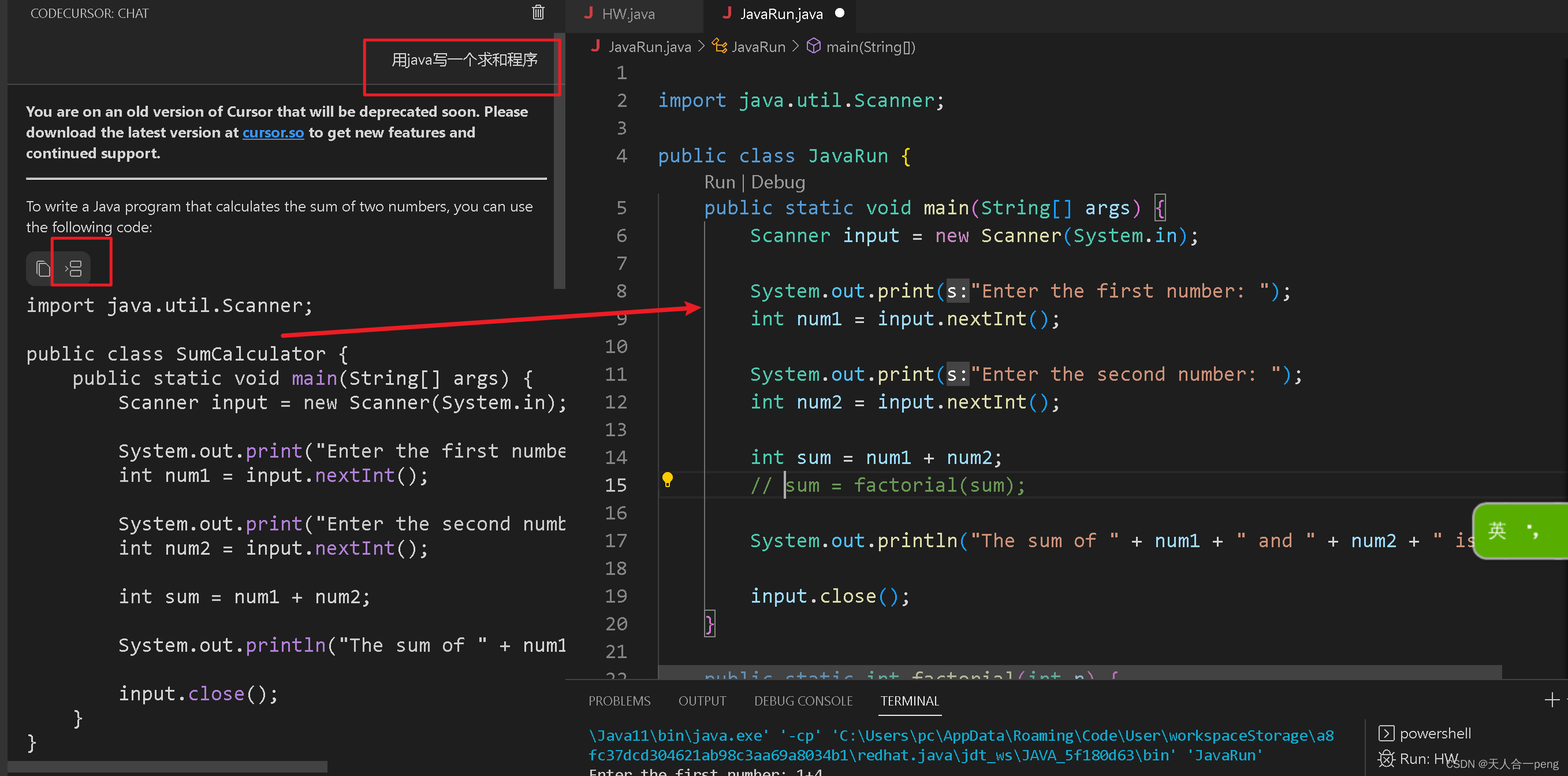The width and height of the screenshot is (1568, 776).
Task: Click the yellow lightbulb quick-fix icon
Action: click(x=667, y=480)
